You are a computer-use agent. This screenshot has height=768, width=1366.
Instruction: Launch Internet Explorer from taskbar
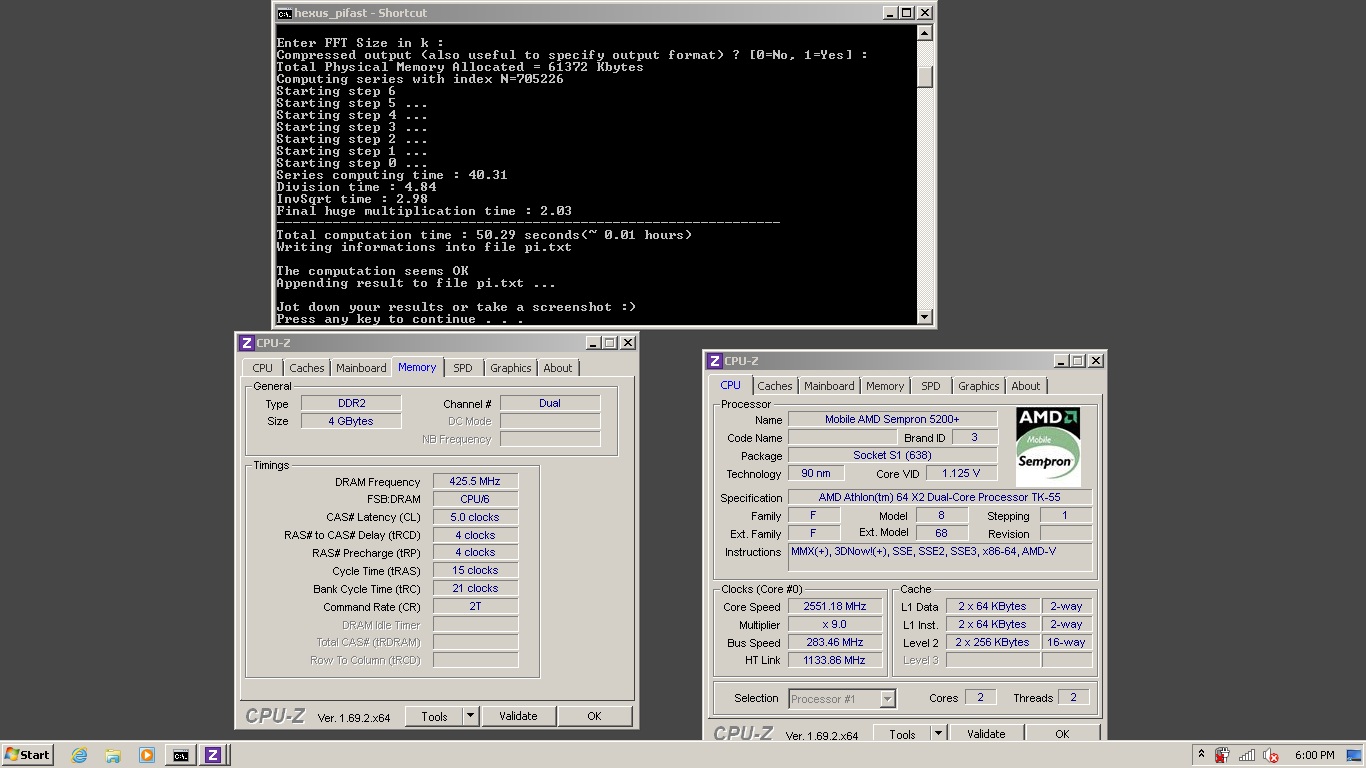(x=79, y=755)
